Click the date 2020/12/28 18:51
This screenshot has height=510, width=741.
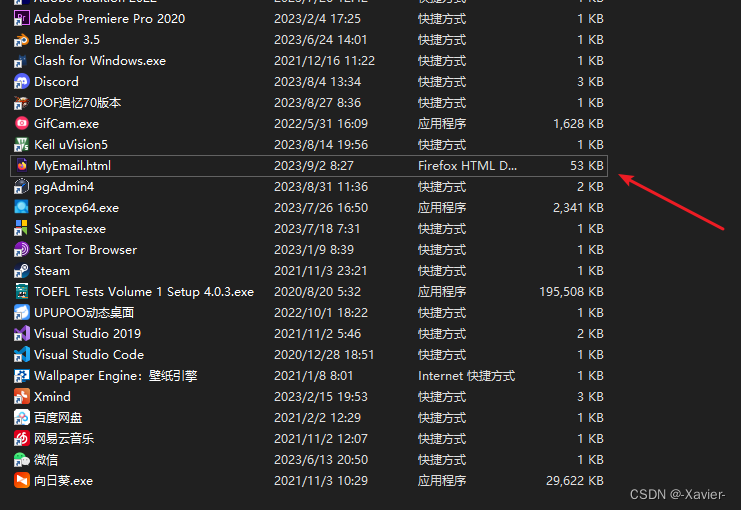pos(324,354)
